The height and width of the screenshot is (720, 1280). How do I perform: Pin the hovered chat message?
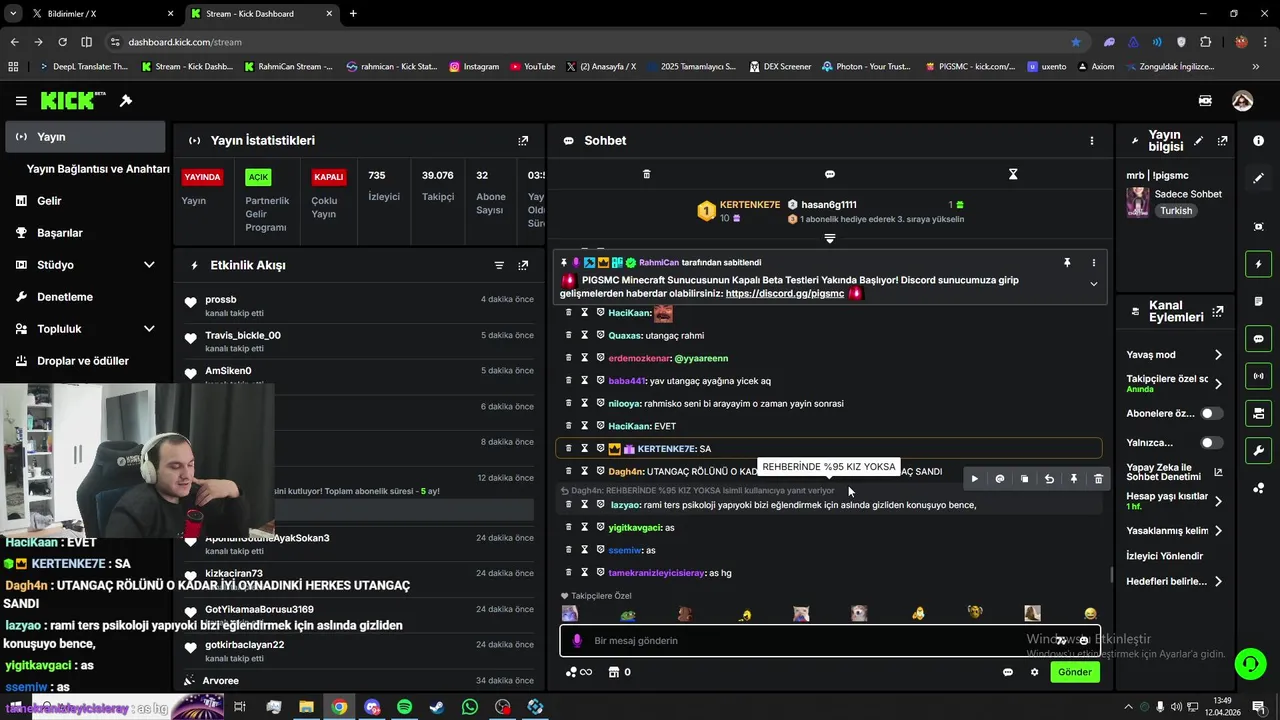[x=1074, y=479]
